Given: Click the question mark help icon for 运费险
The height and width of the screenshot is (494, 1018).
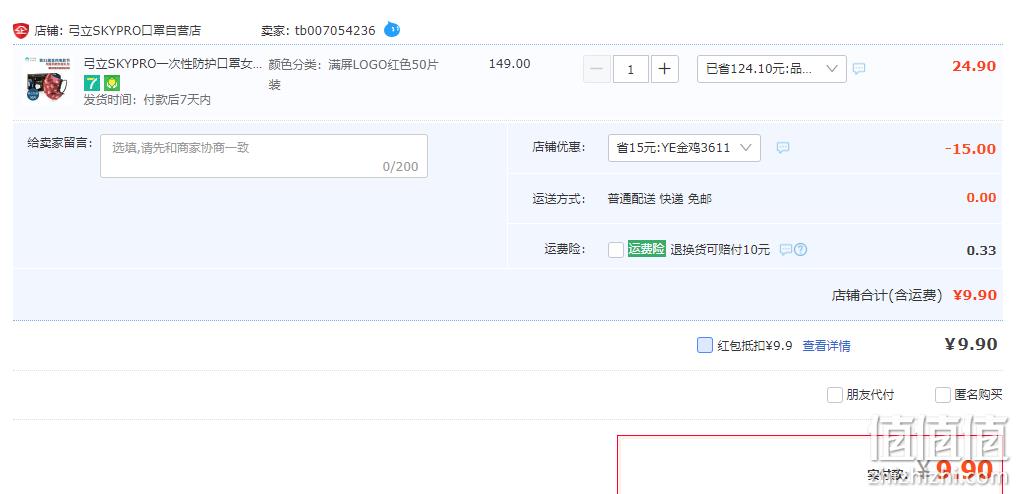Looking at the screenshot, I should tap(801, 249).
